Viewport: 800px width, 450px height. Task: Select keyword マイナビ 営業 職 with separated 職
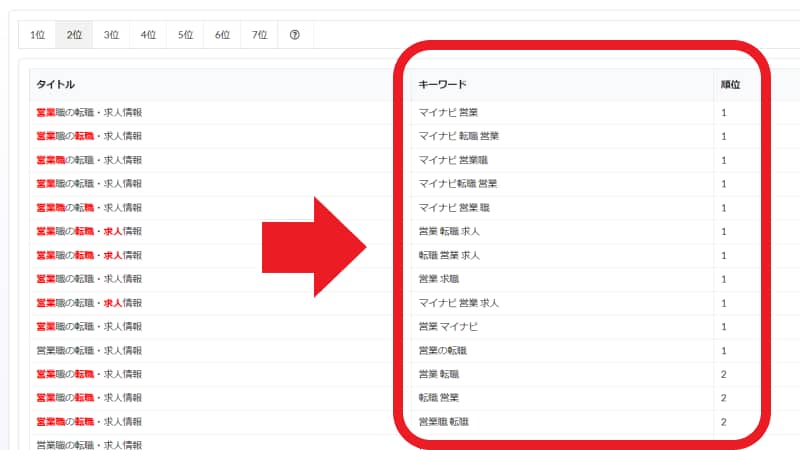(454, 208)
